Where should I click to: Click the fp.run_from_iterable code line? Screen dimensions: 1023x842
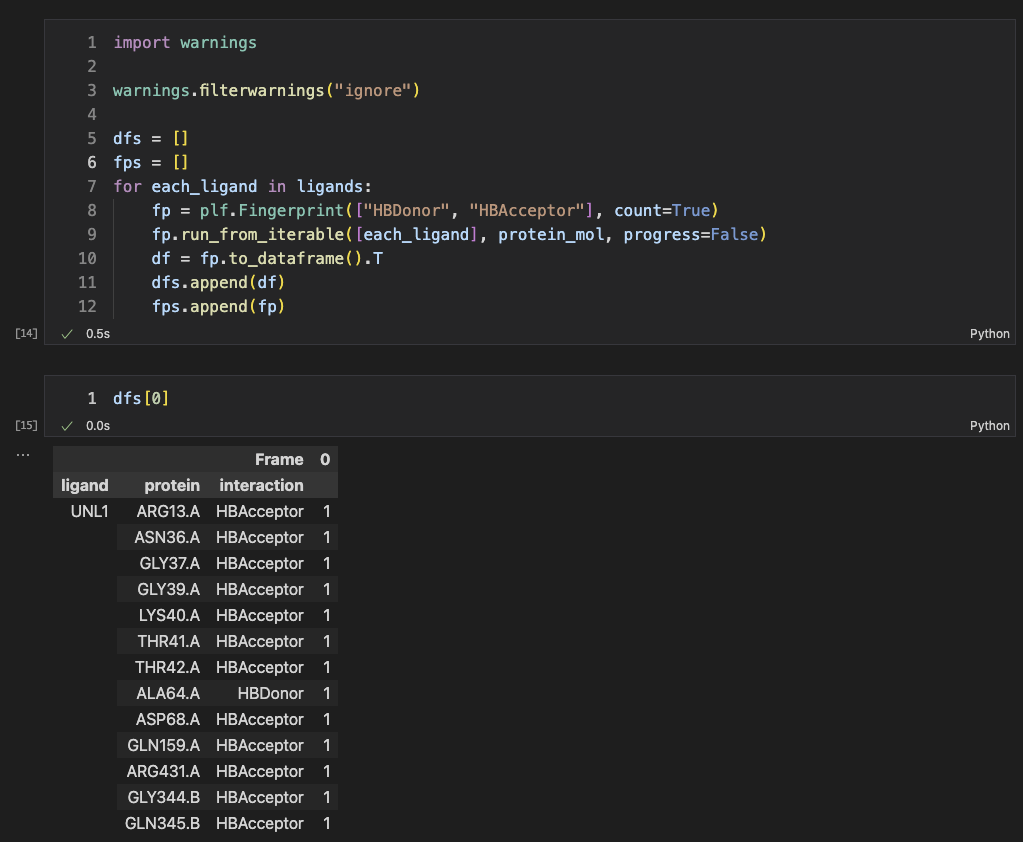tap(459, 234)
